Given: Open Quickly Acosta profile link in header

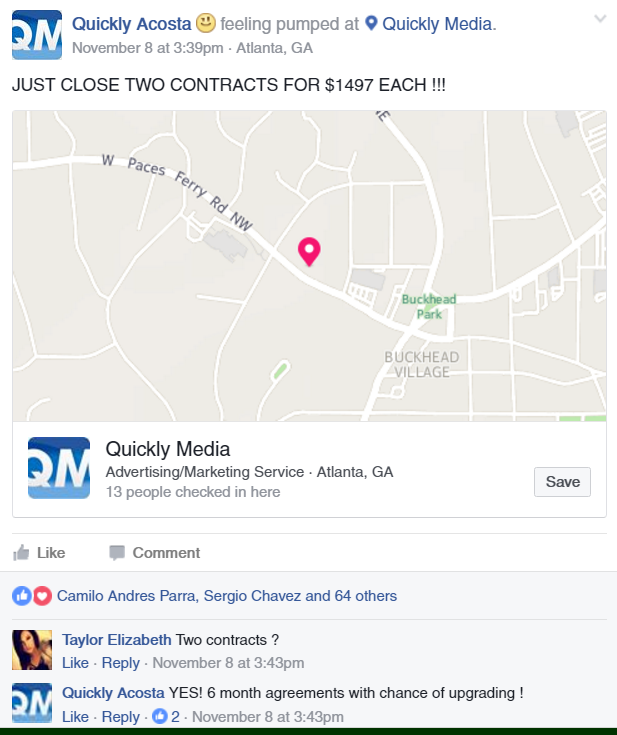Looking at the screenshot, I should tap(132, 24).
